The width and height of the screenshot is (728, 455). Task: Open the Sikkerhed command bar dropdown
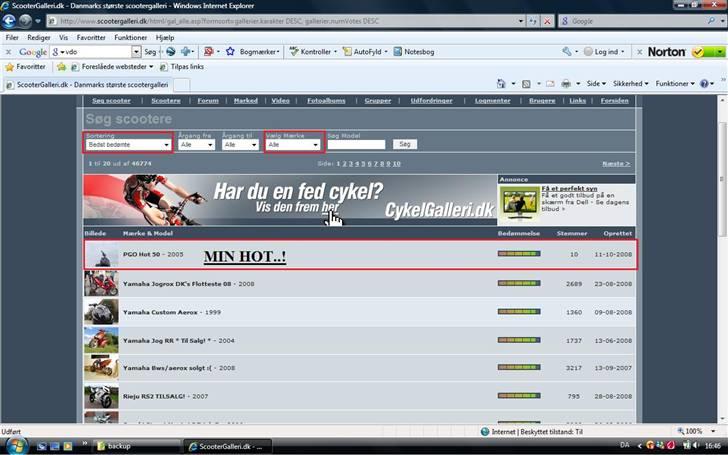click(x=630, y=84)
